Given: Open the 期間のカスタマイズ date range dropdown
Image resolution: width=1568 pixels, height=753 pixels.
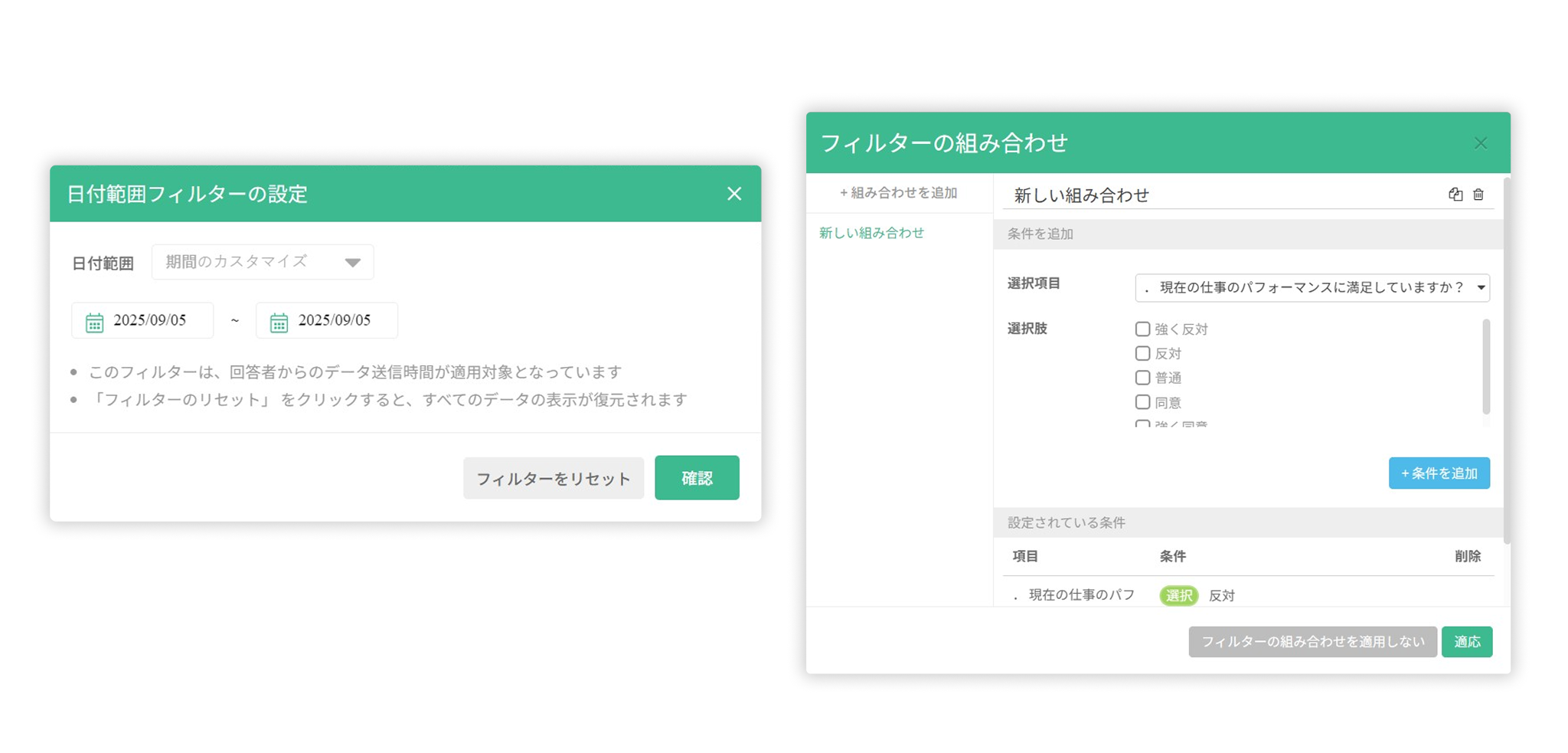Looking at the screenshot, I should [x=263, y=262].
